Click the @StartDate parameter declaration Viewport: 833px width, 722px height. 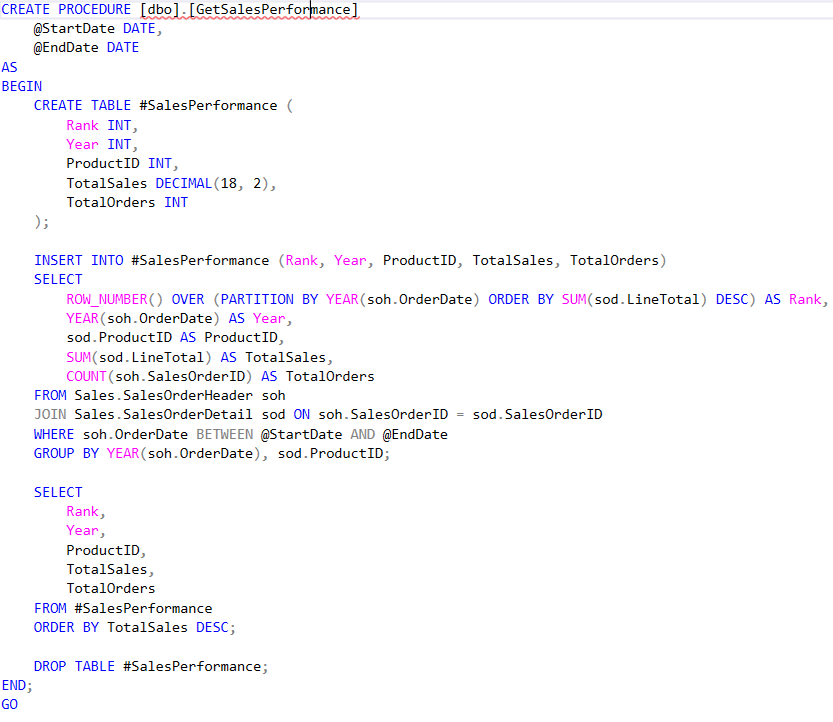pyautogui.click(x=98, y=29)
